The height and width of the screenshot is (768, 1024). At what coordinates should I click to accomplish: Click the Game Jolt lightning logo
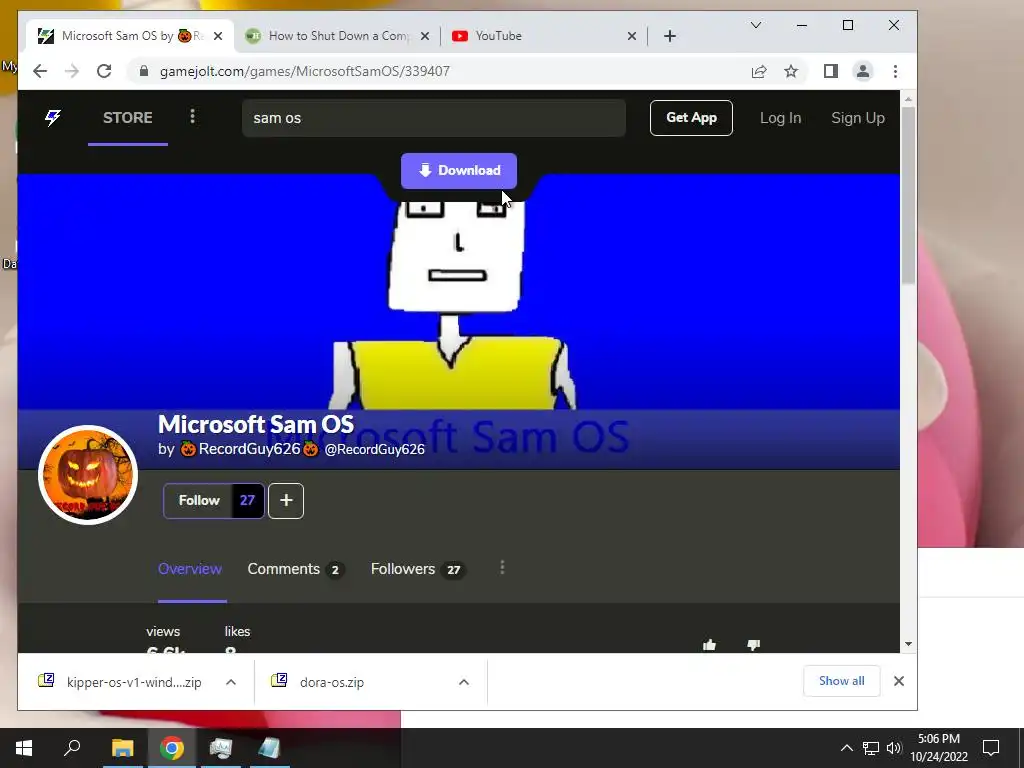click(x=53, y=118)
